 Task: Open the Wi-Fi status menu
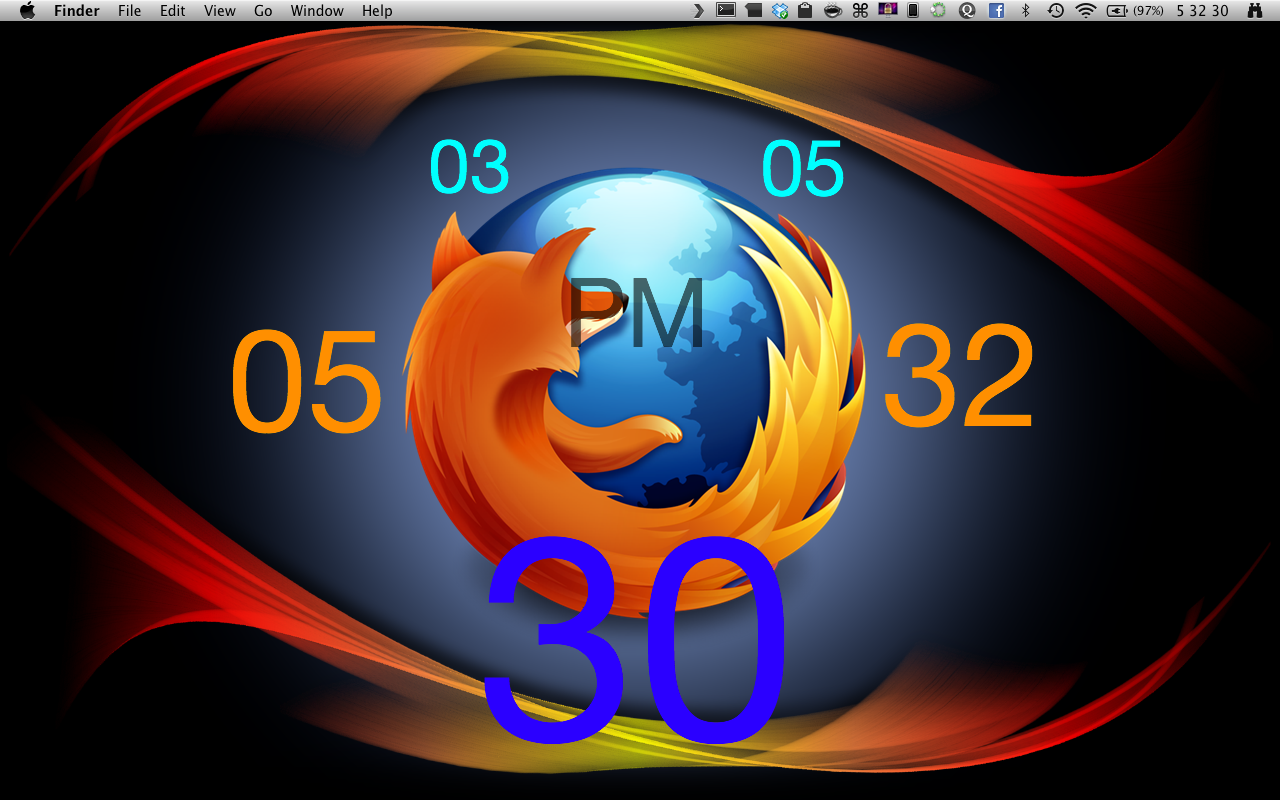pos(1086,11)
